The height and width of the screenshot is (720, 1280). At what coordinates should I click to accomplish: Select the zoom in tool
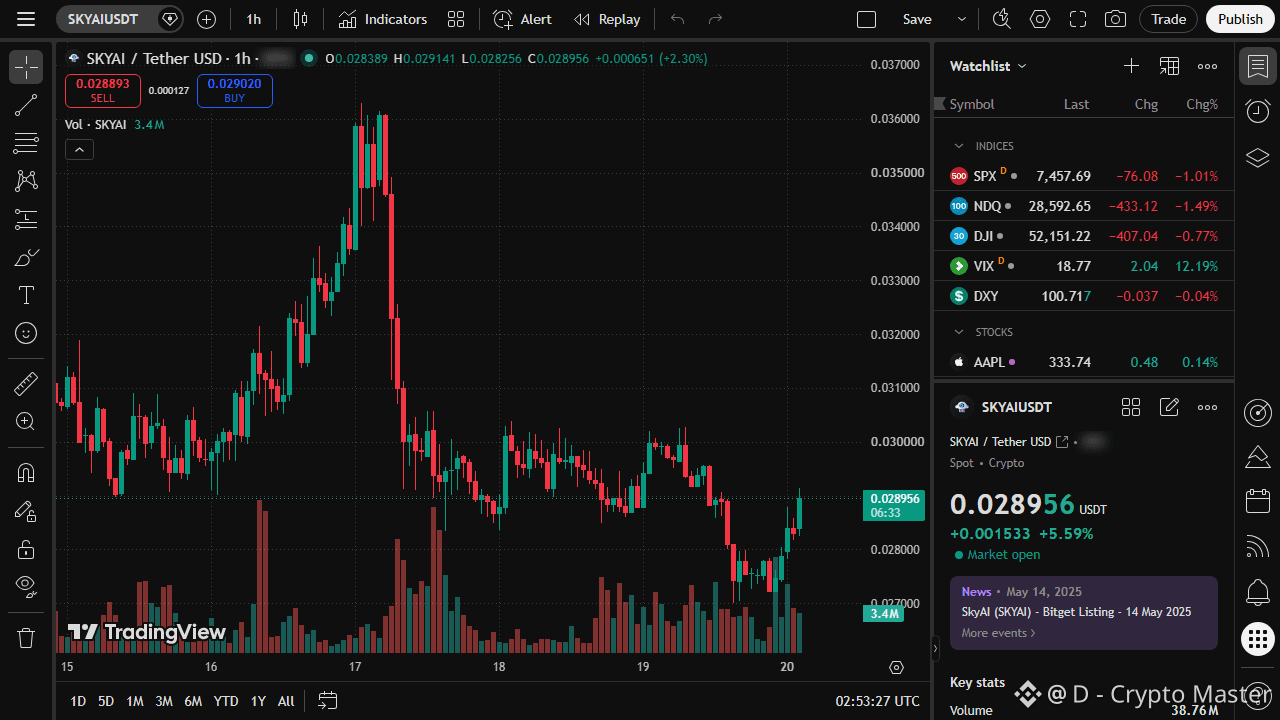(26, 421)
